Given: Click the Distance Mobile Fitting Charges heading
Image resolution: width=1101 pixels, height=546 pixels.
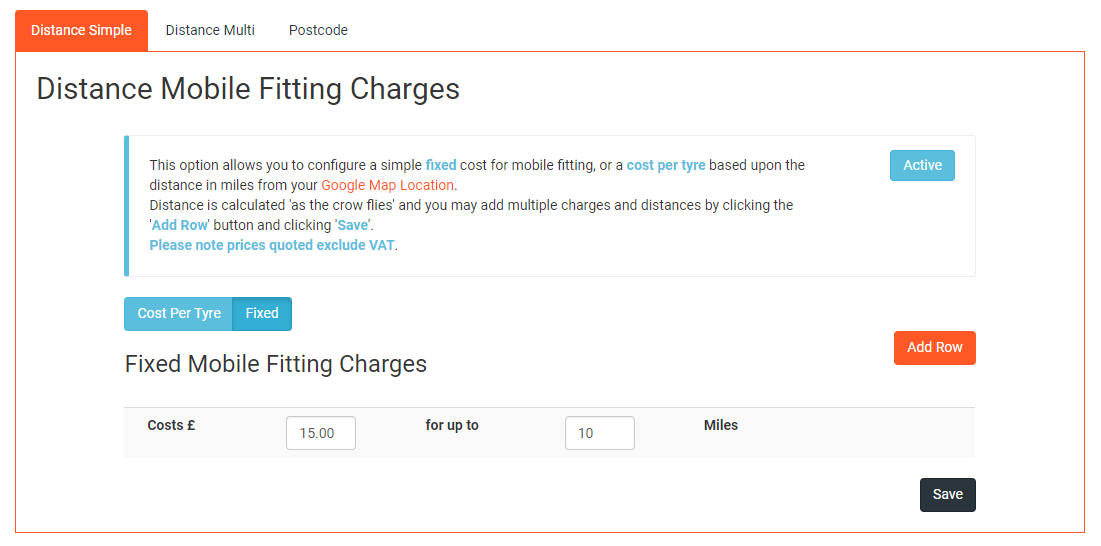Looking at the screenshot, I should [248, 90].
